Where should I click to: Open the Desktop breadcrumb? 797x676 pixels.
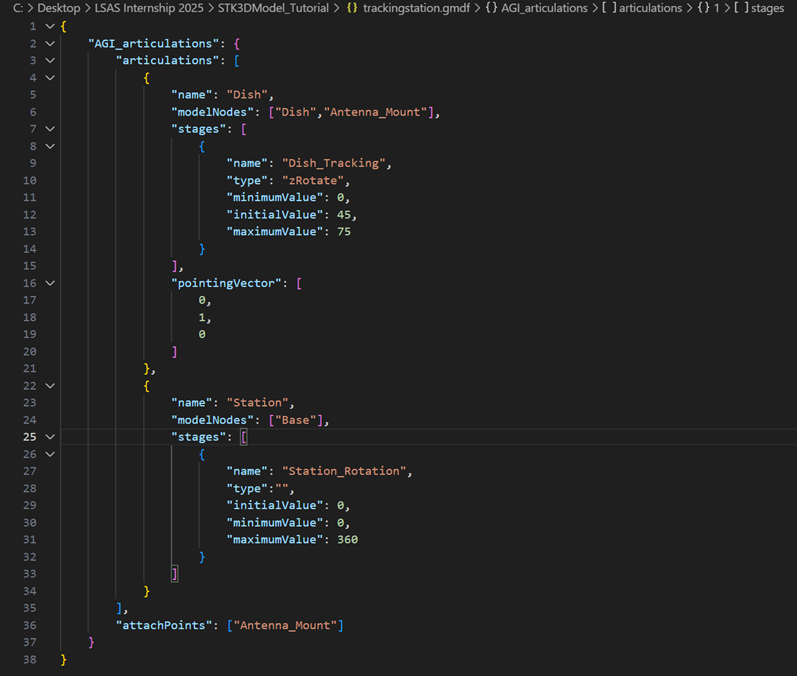(x=58, y=8)
